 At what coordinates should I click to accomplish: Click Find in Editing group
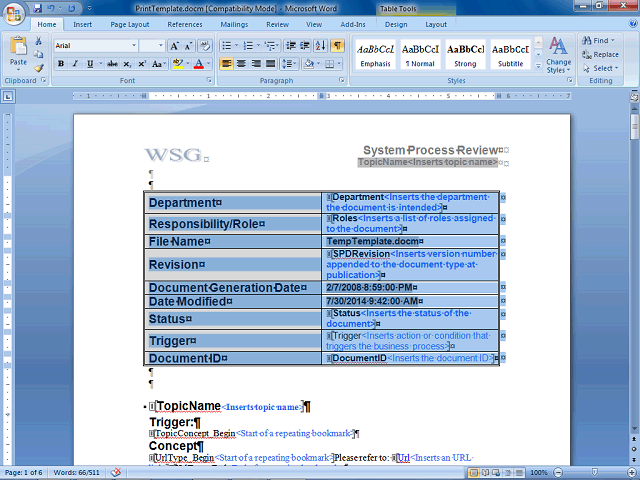coord(598,40)
